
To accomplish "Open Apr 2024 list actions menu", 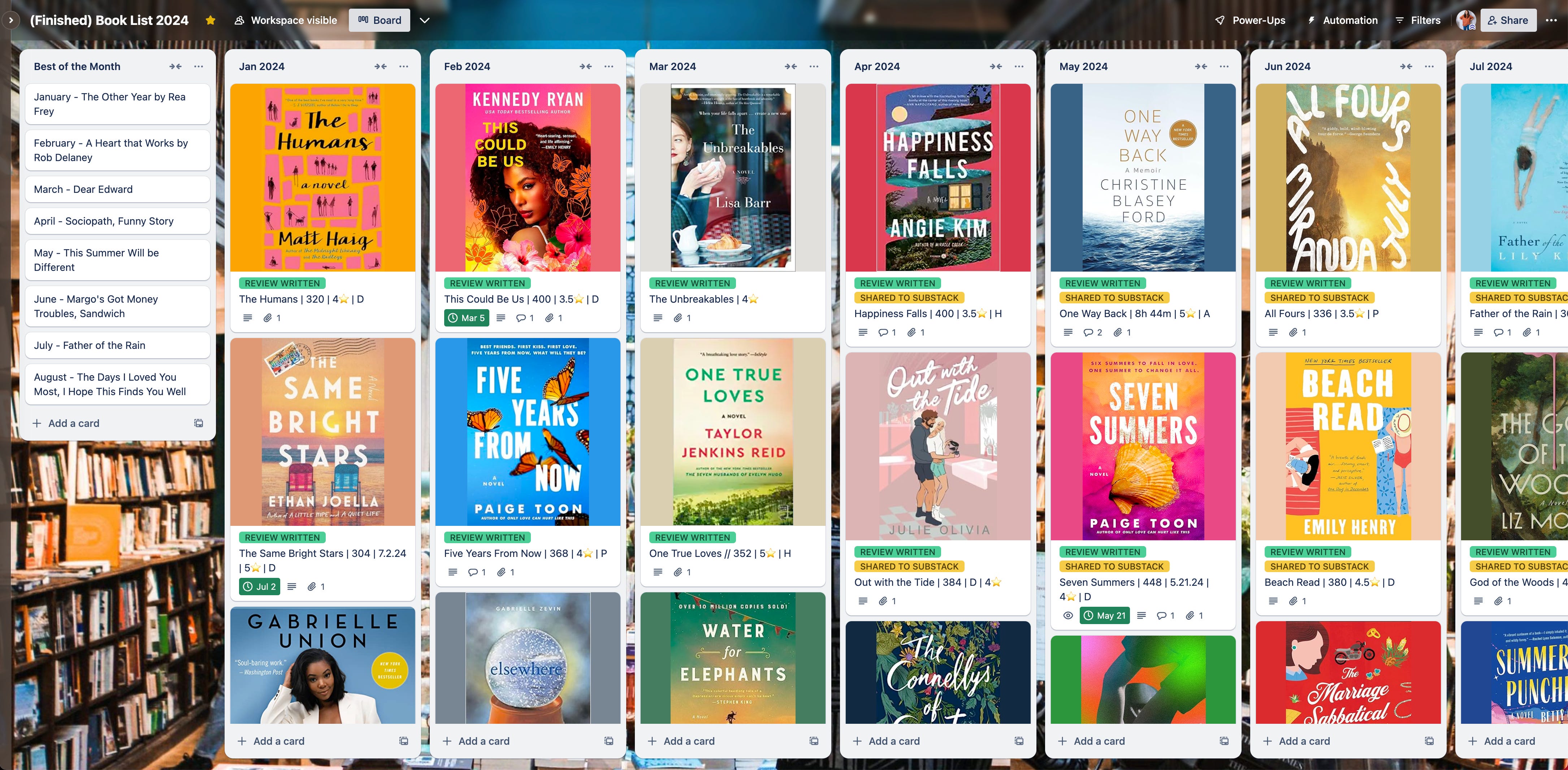I will pos(1019,66).
